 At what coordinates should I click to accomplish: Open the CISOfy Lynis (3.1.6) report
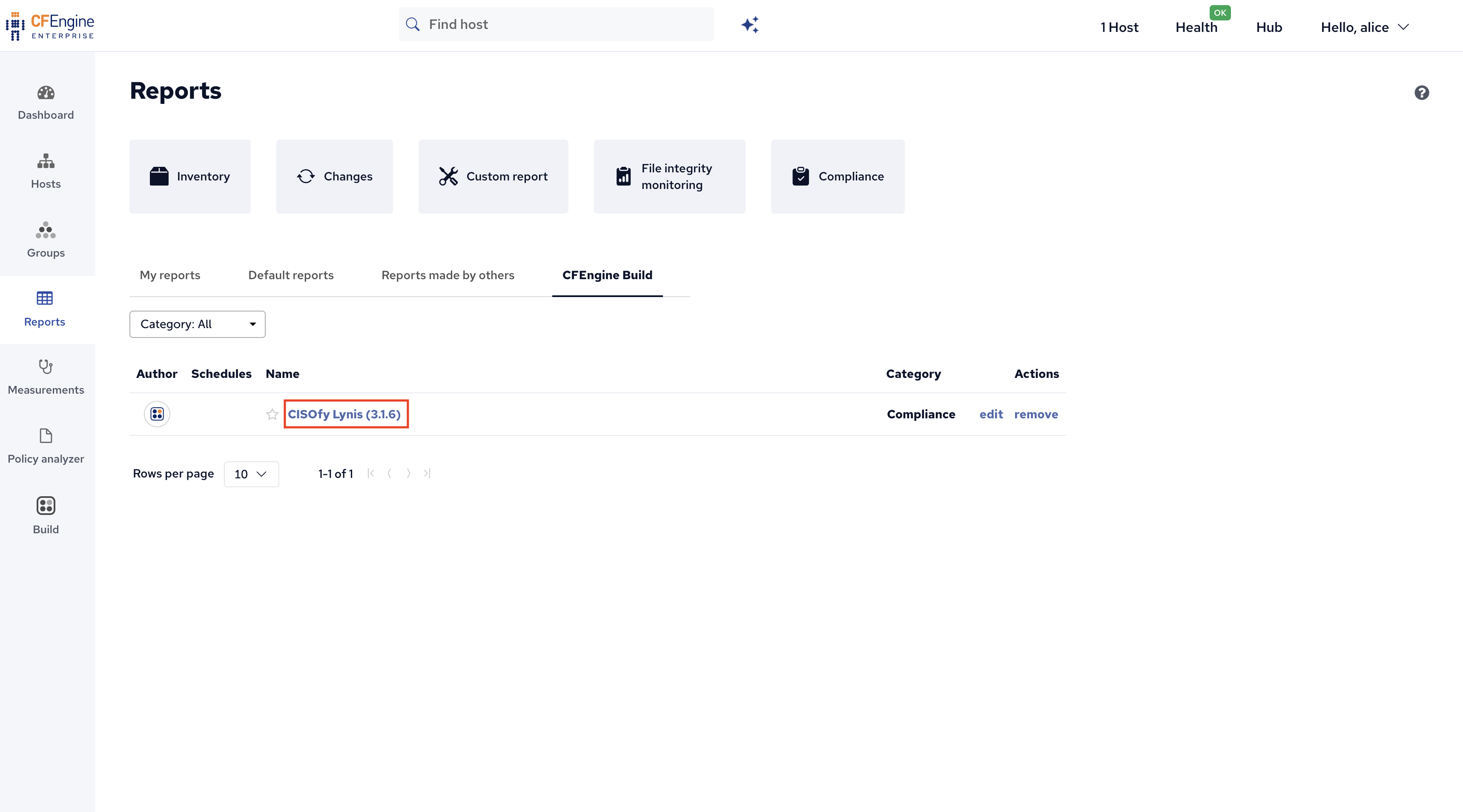click(344, 414)
